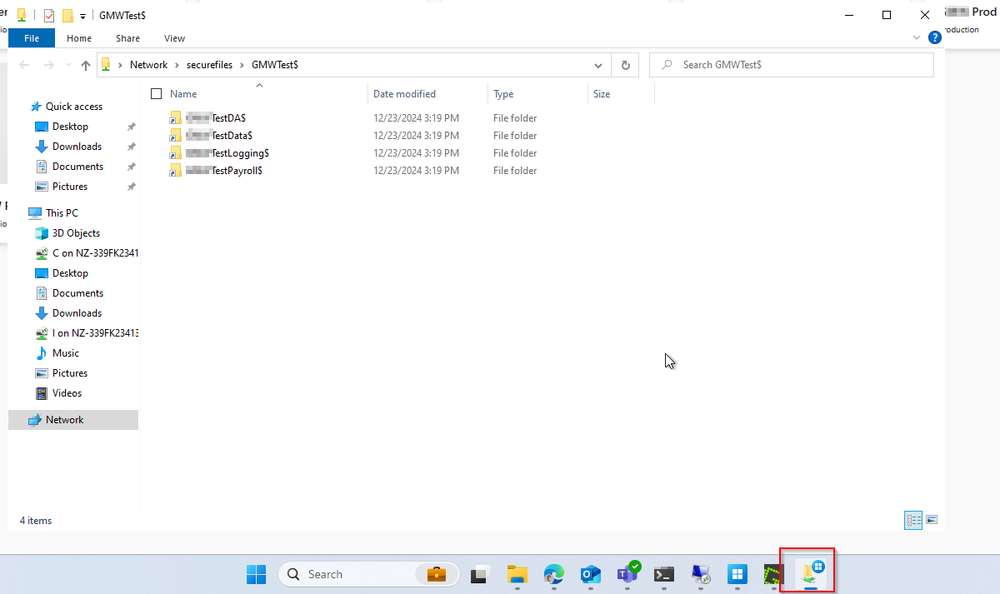Refresh the GMWTest$ folder view
The image size is (1000, 594).
[626, 65]
